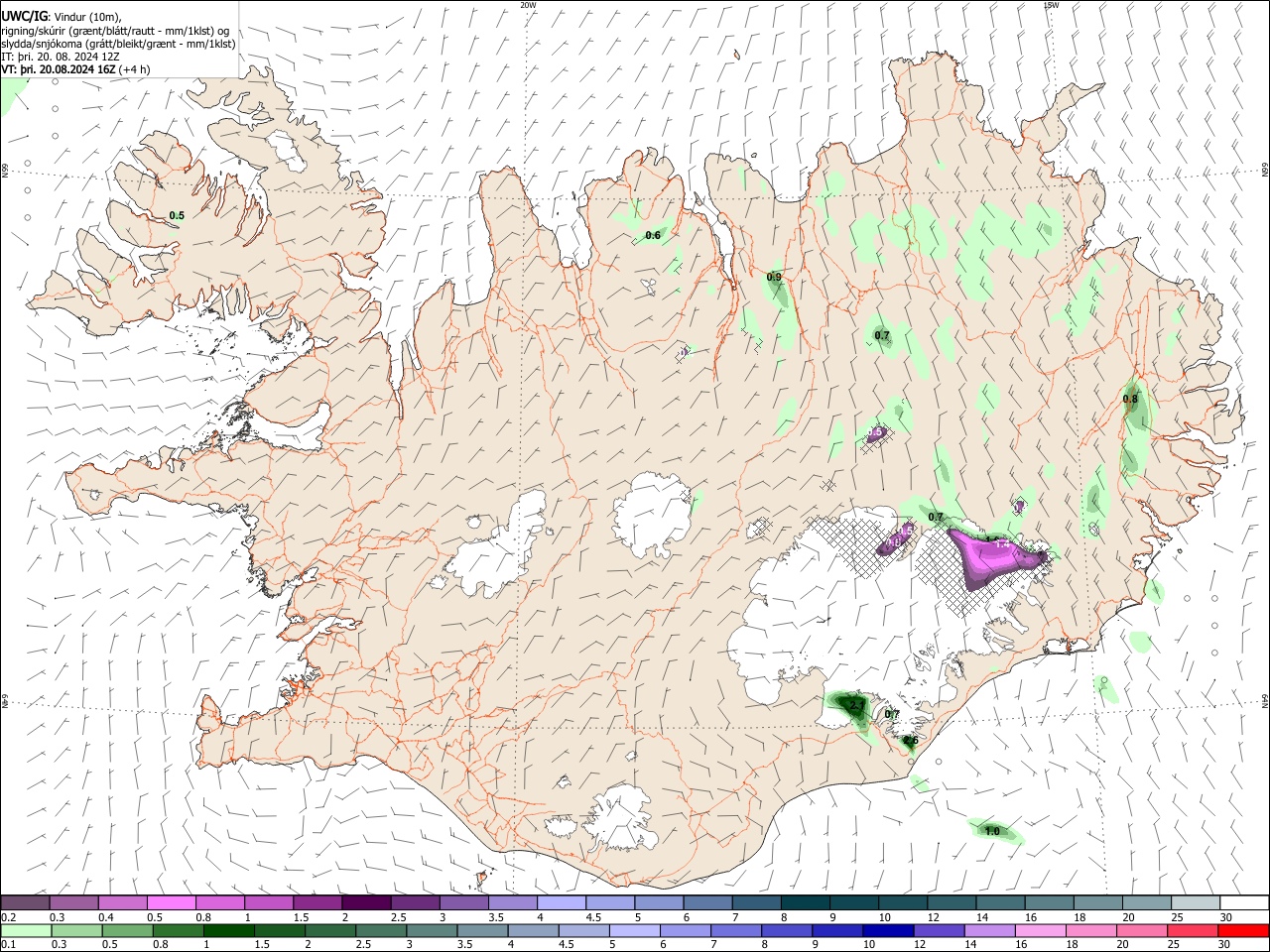Select the light grey 25 snow legend swatch
The image size is (1270, 952).
click(1196, 903)
